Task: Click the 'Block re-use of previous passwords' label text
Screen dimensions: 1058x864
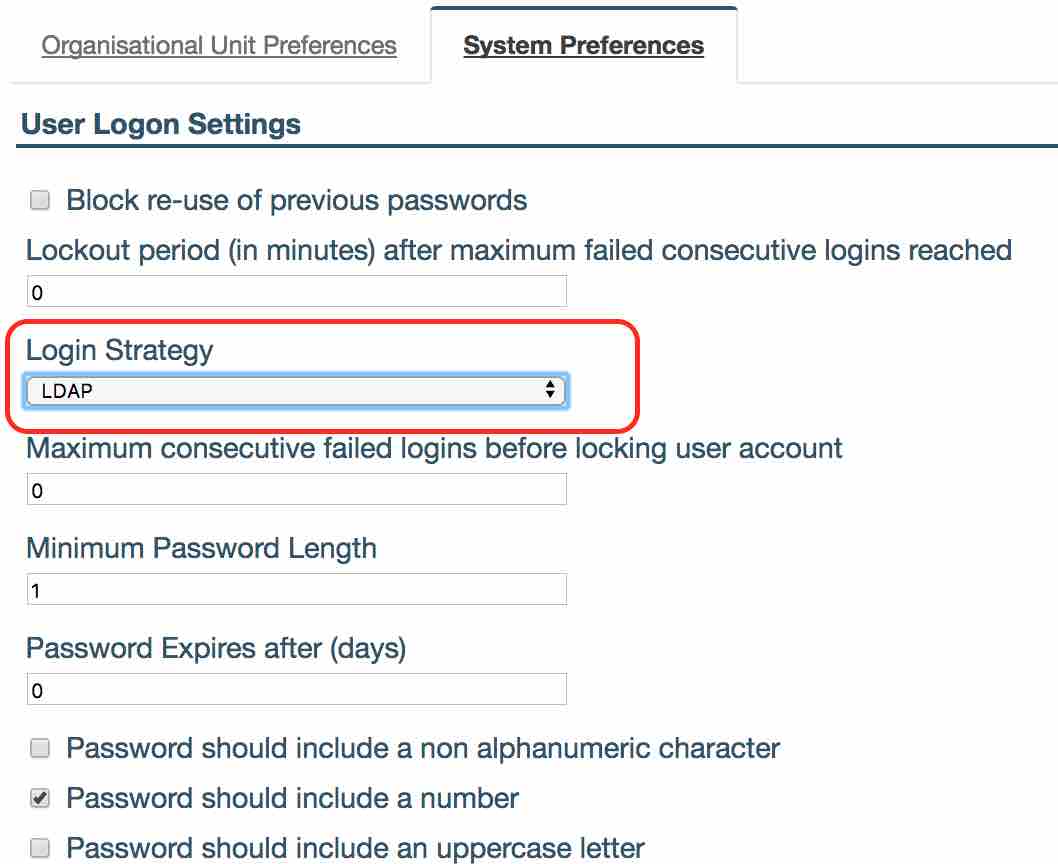Action: point(296,200)
